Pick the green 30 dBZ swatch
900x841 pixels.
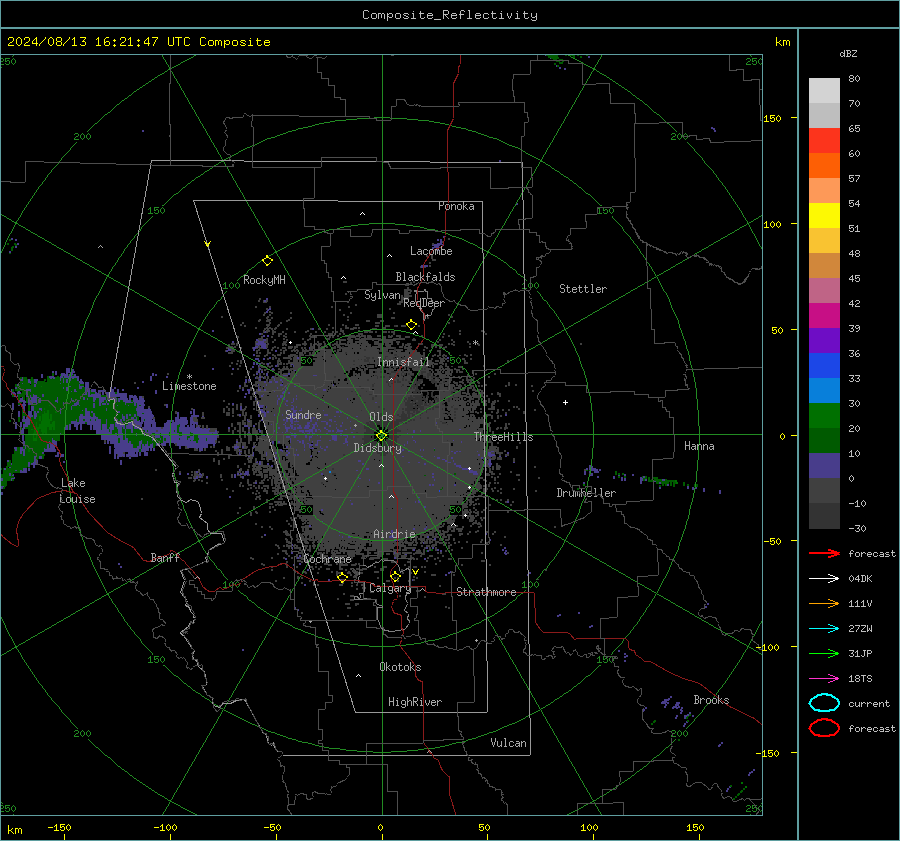click(824, 415)
